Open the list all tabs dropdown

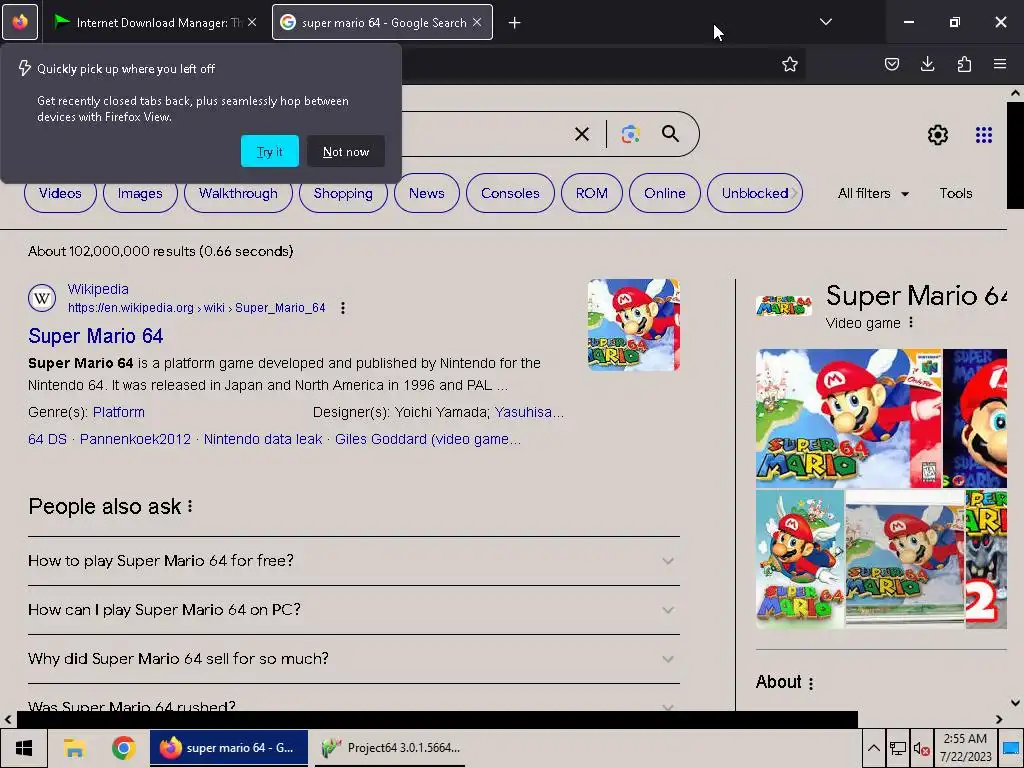825,22
